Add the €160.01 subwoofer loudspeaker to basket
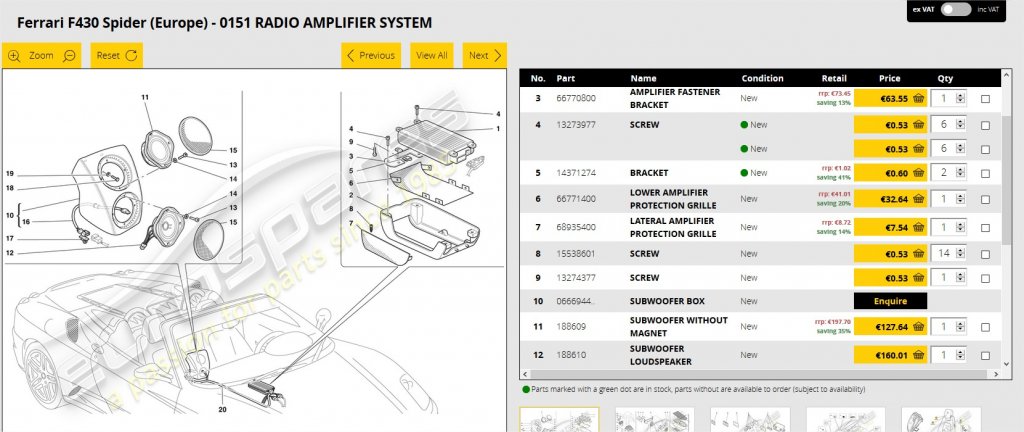 (891, 356)
